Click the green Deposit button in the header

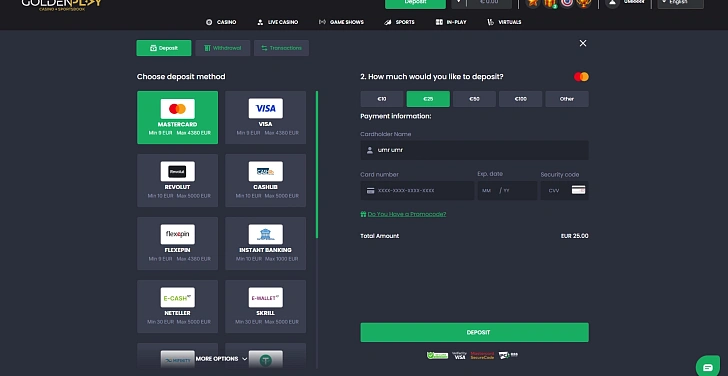click(416, 3)
